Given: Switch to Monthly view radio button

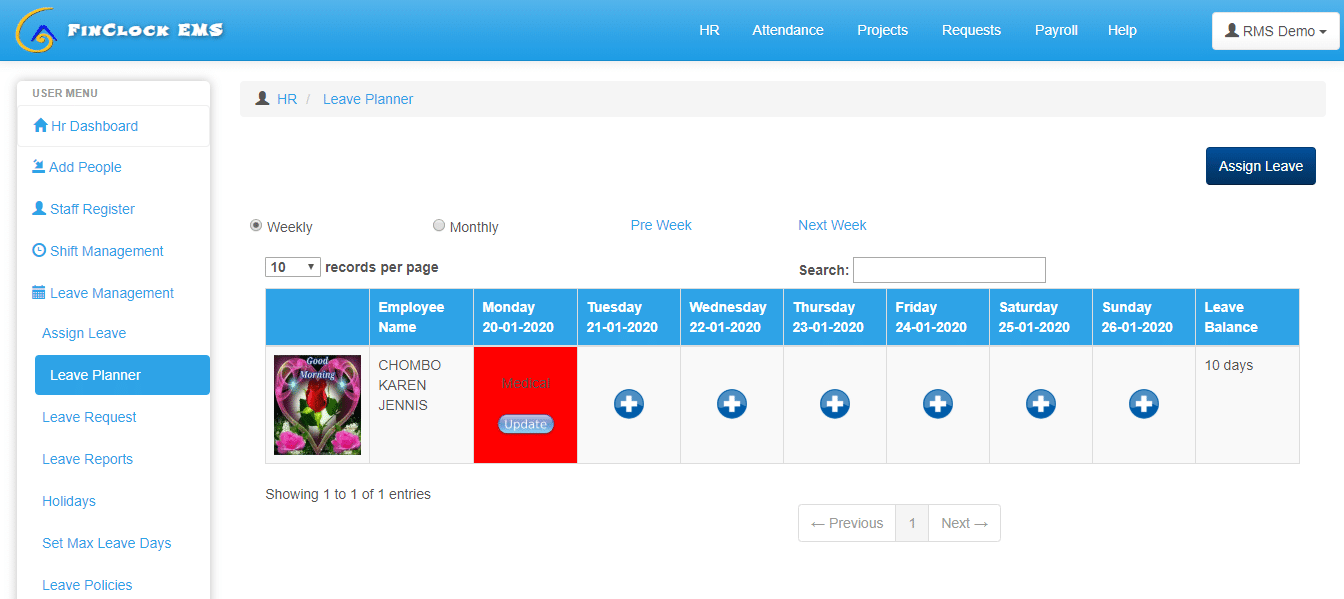Looking at the screenshot, I should (x=438, y=225).
